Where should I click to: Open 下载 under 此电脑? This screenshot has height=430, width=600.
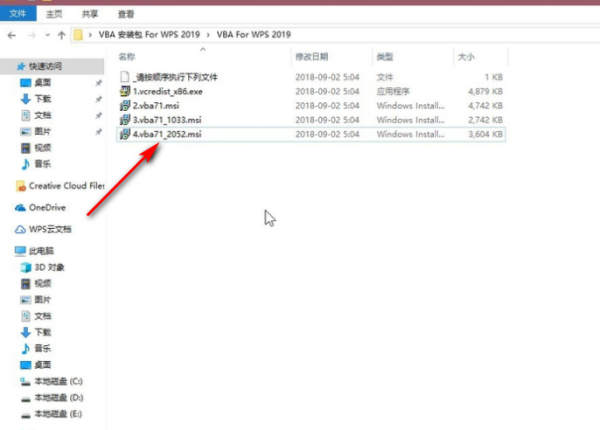tap(42, 332)
